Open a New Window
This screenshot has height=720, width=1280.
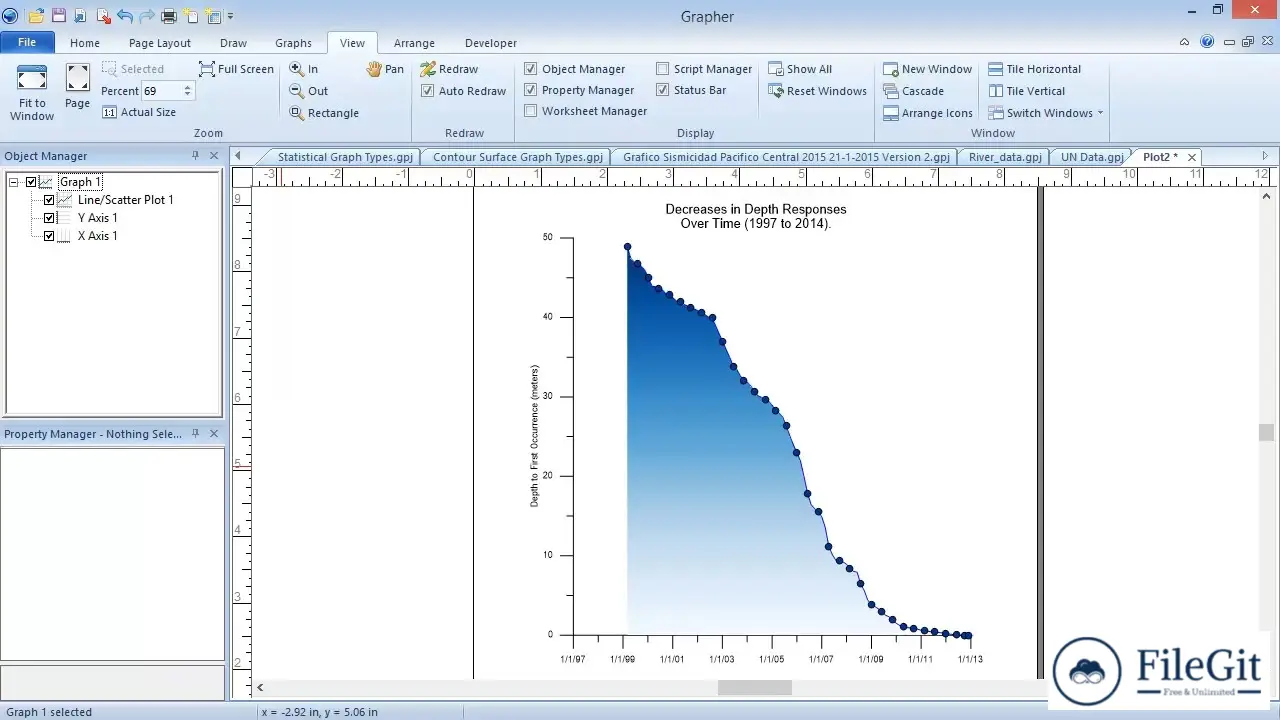927,69
